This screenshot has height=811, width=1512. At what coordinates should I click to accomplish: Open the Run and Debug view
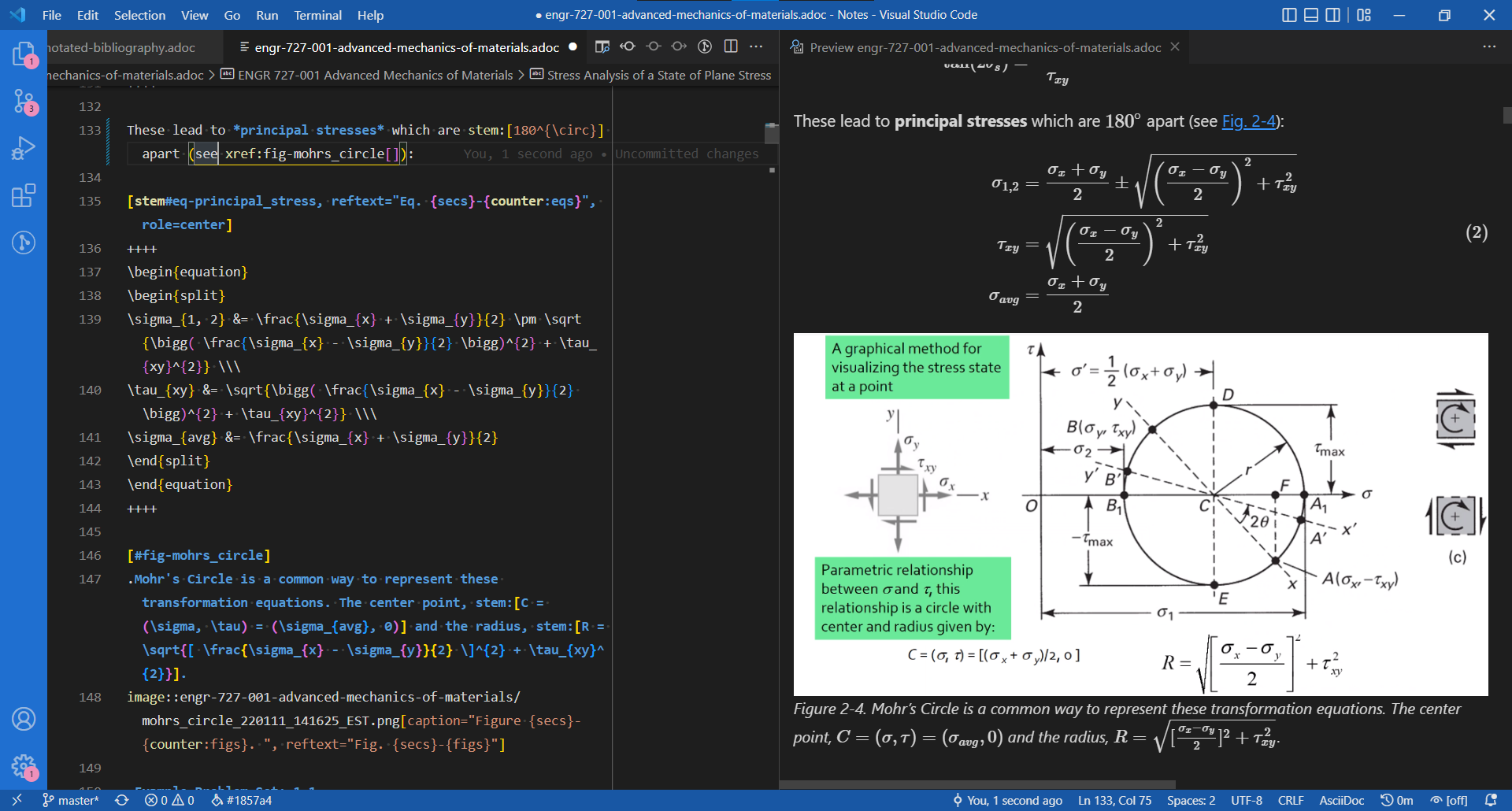coord(24,148)
